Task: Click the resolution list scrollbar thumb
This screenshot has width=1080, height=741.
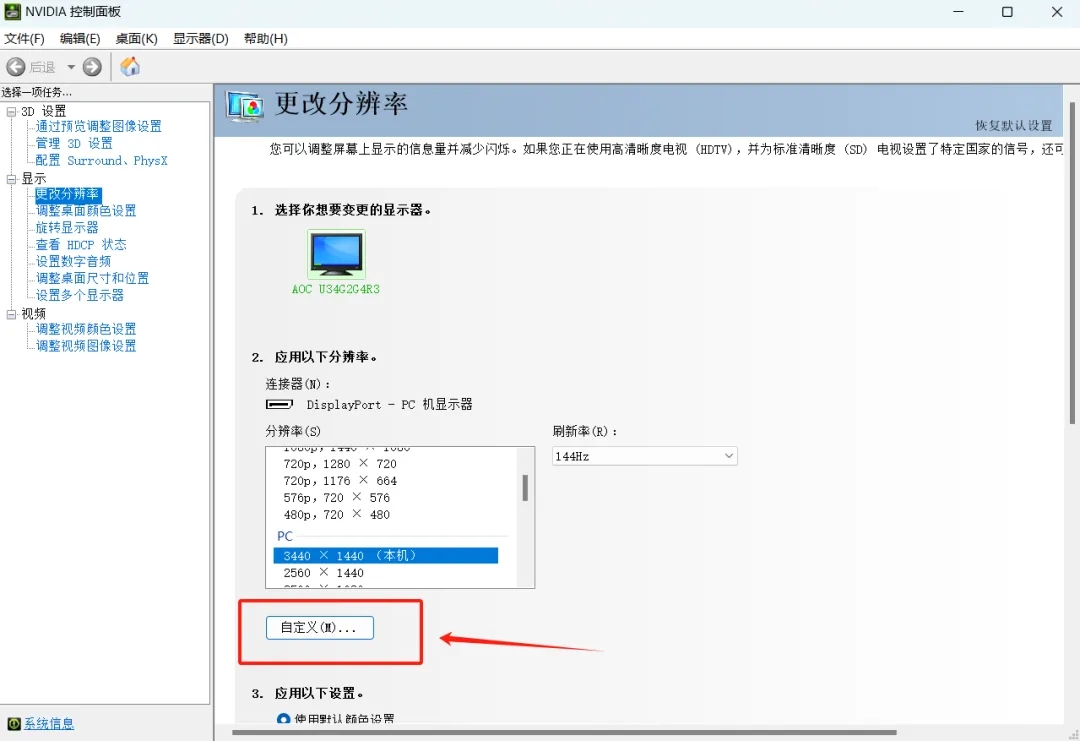Action: (525, 487)
